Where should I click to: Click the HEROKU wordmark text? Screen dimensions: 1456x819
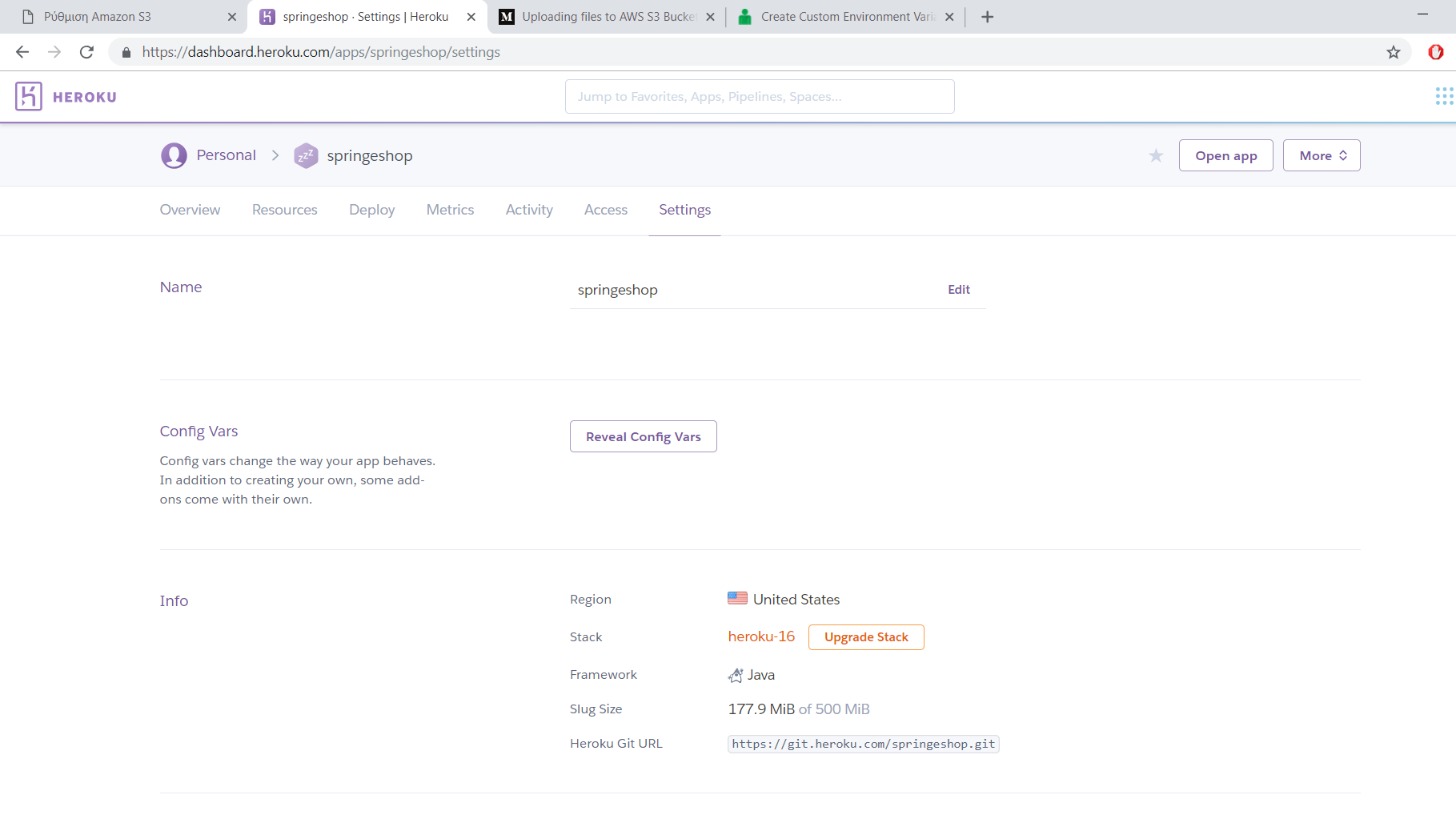coord(85,97)
